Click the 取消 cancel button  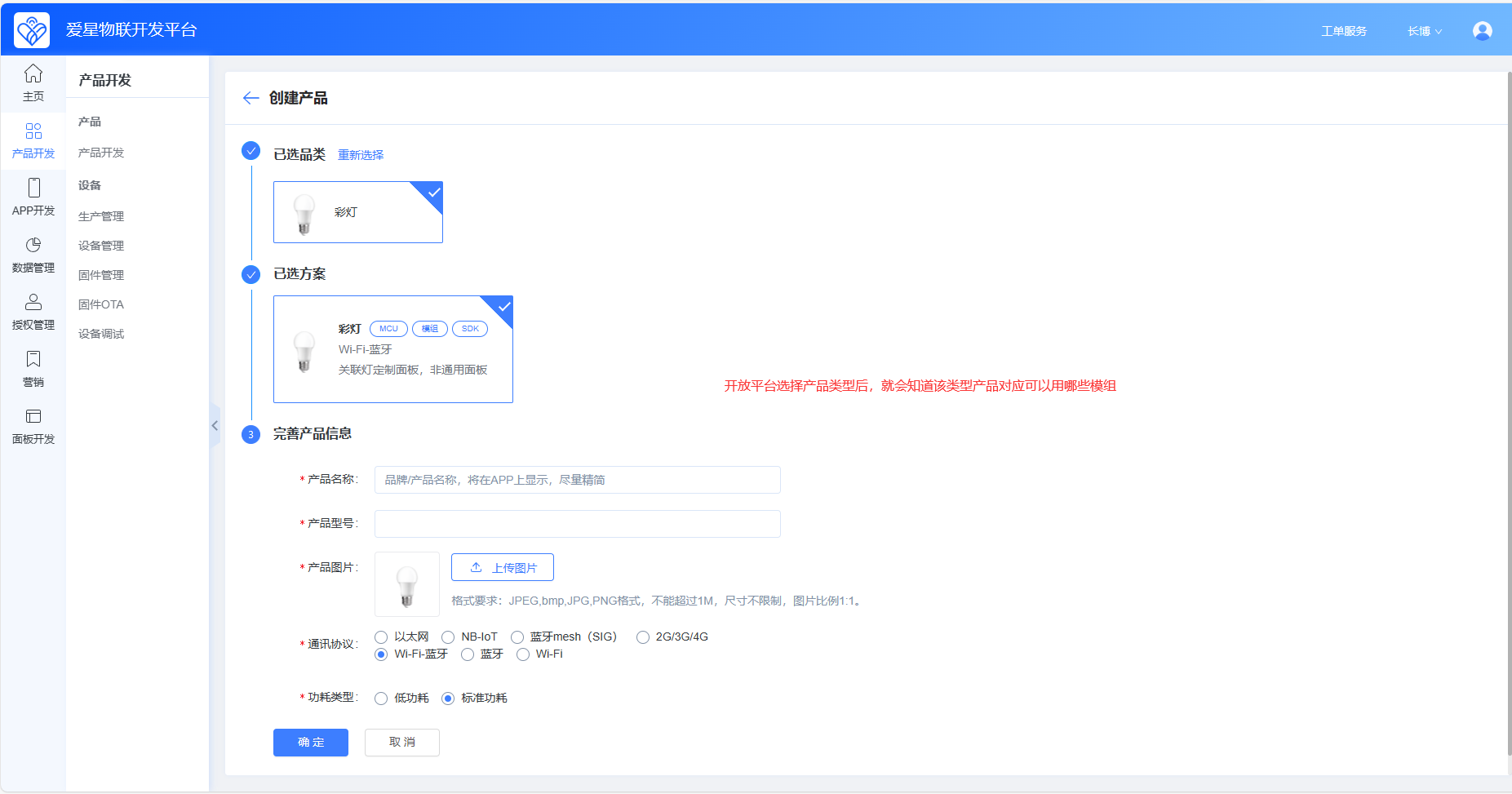point(402,743)
